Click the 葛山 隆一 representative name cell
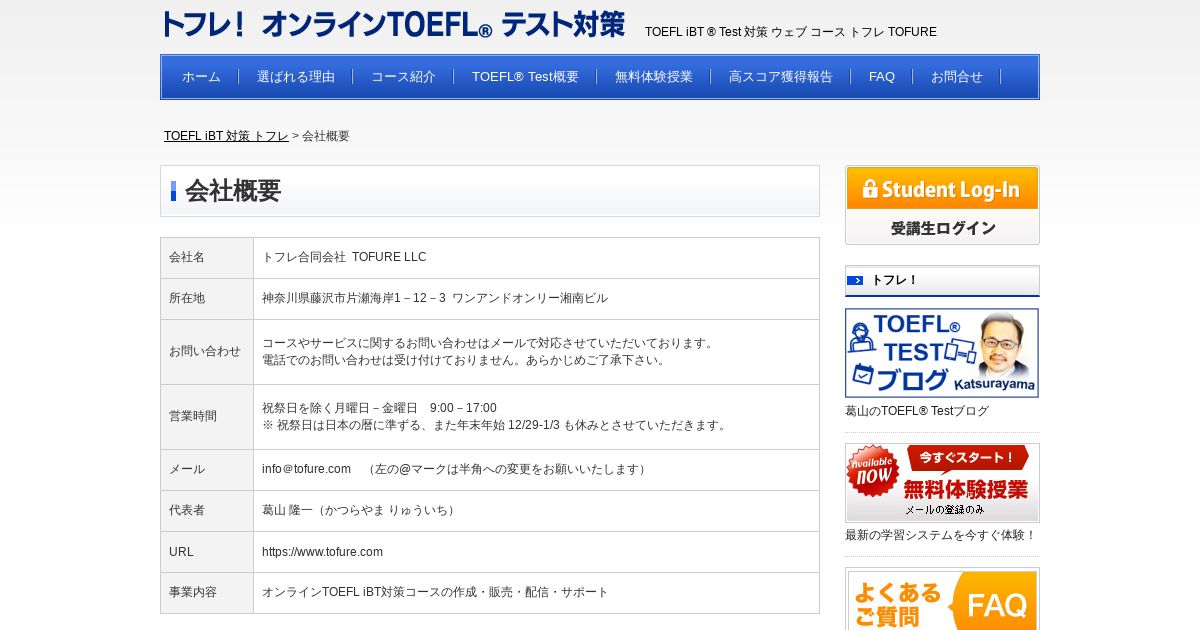The image size is (1200, 630). [x=536, y=511]
